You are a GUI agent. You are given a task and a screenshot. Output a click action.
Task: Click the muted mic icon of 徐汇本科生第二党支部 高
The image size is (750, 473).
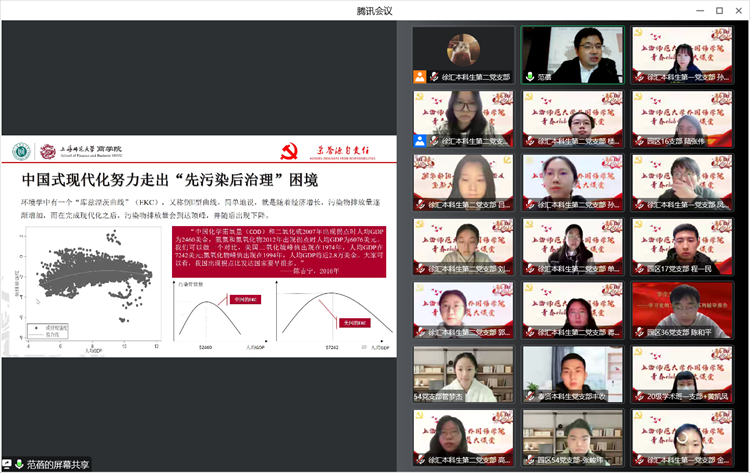(420, 460)
